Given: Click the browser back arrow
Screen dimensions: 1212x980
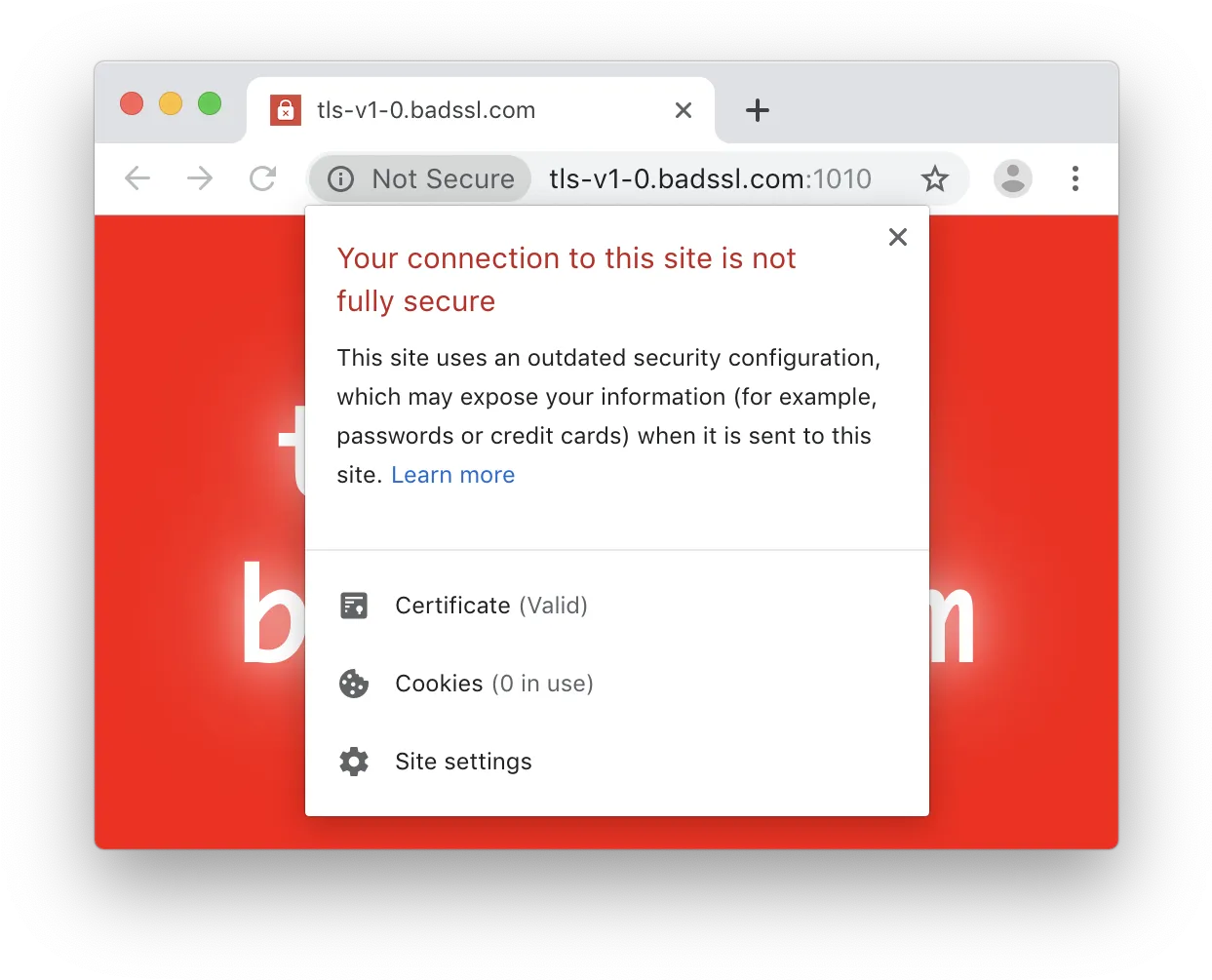Looking at the screenshot, I should point(137,178).
